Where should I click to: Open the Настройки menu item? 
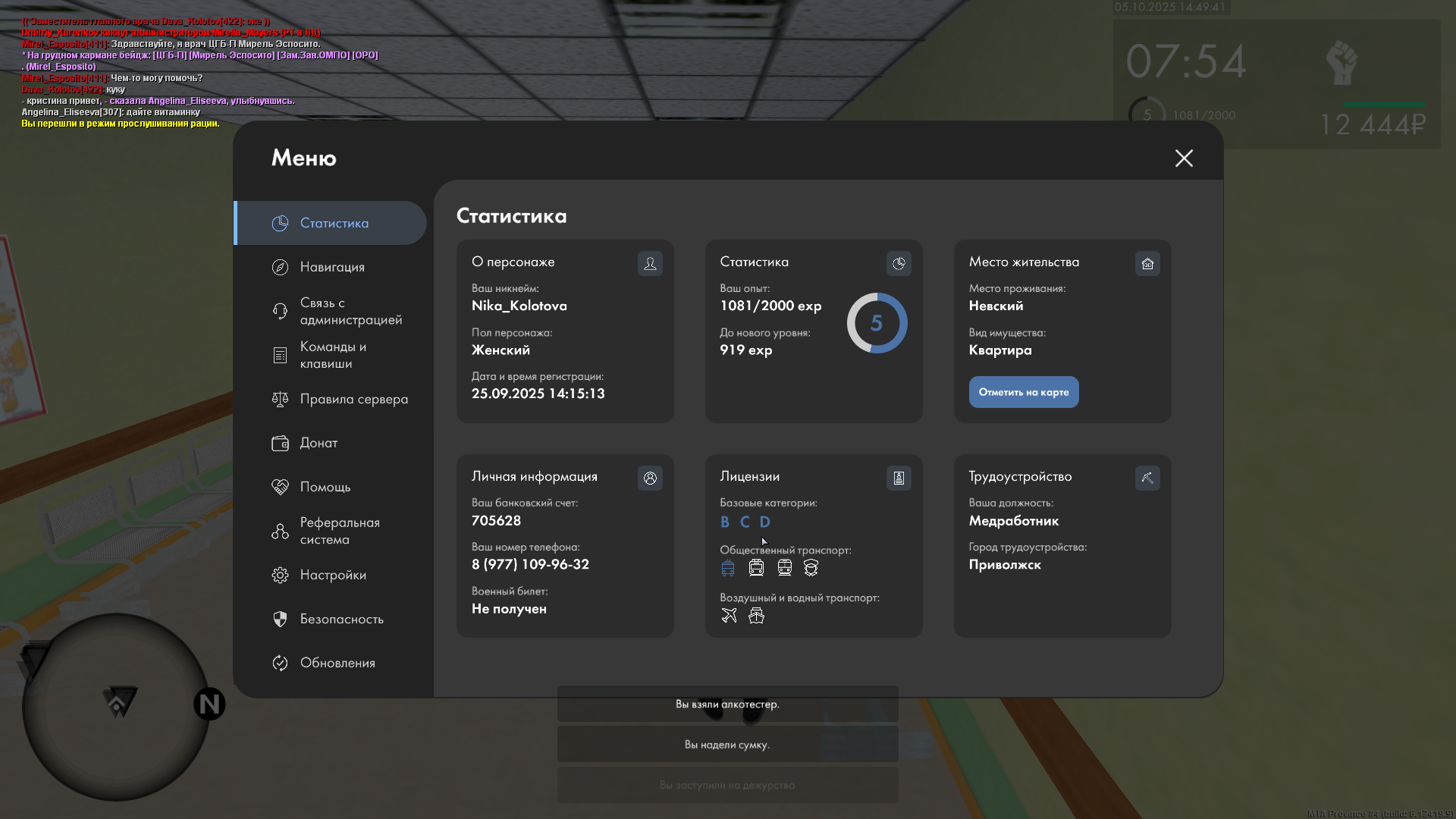(333, 575)
